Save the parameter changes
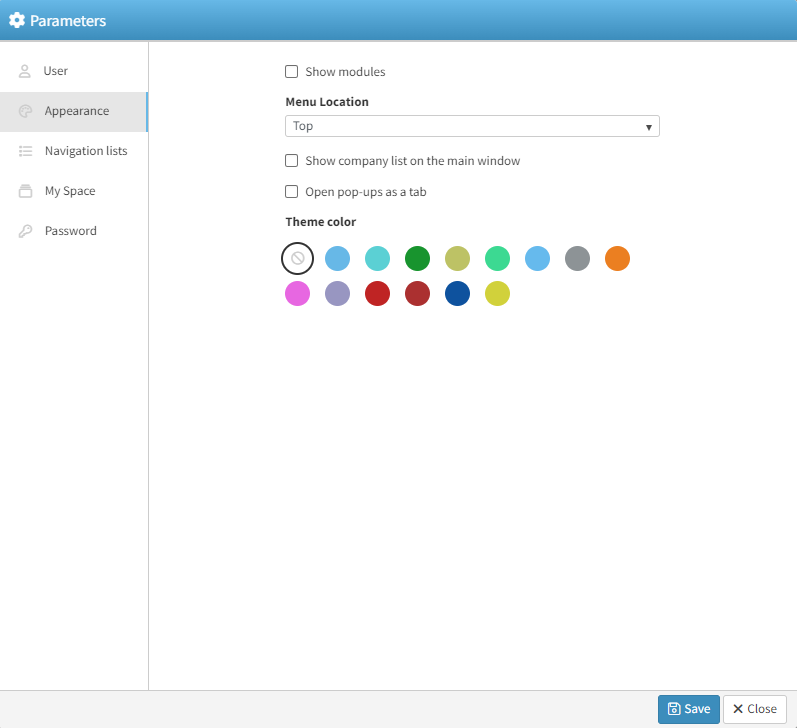 (x=688, y=709)
